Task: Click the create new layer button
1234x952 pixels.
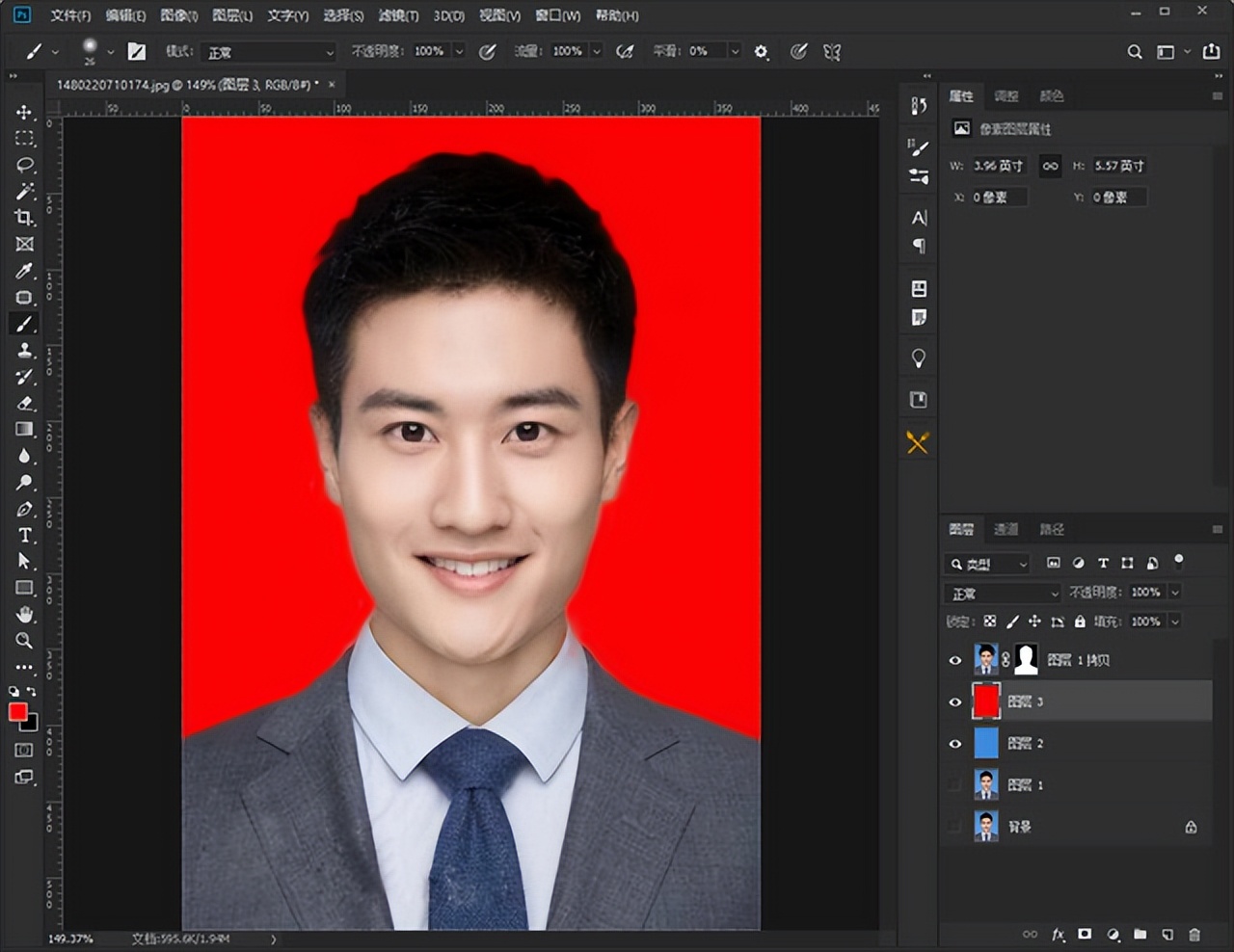Action: [1167, 935]
